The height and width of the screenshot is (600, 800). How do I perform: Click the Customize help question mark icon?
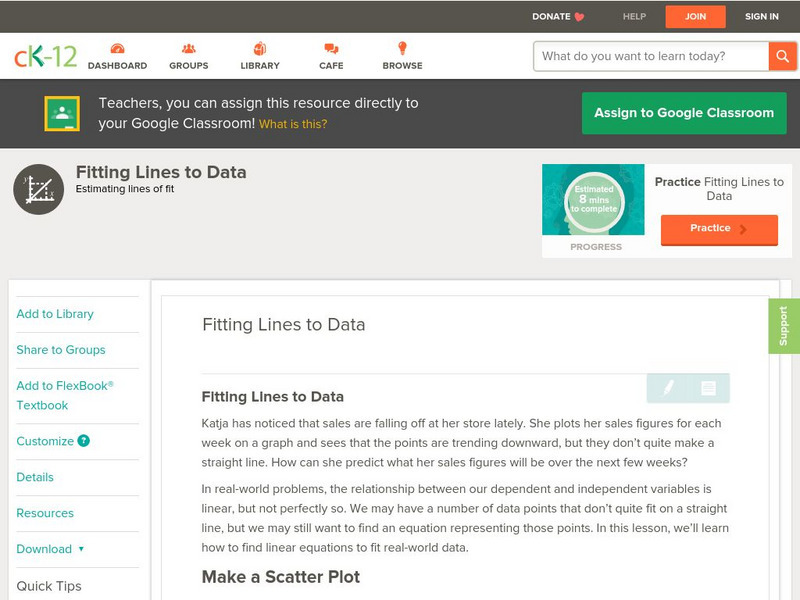tap(84, 441)
